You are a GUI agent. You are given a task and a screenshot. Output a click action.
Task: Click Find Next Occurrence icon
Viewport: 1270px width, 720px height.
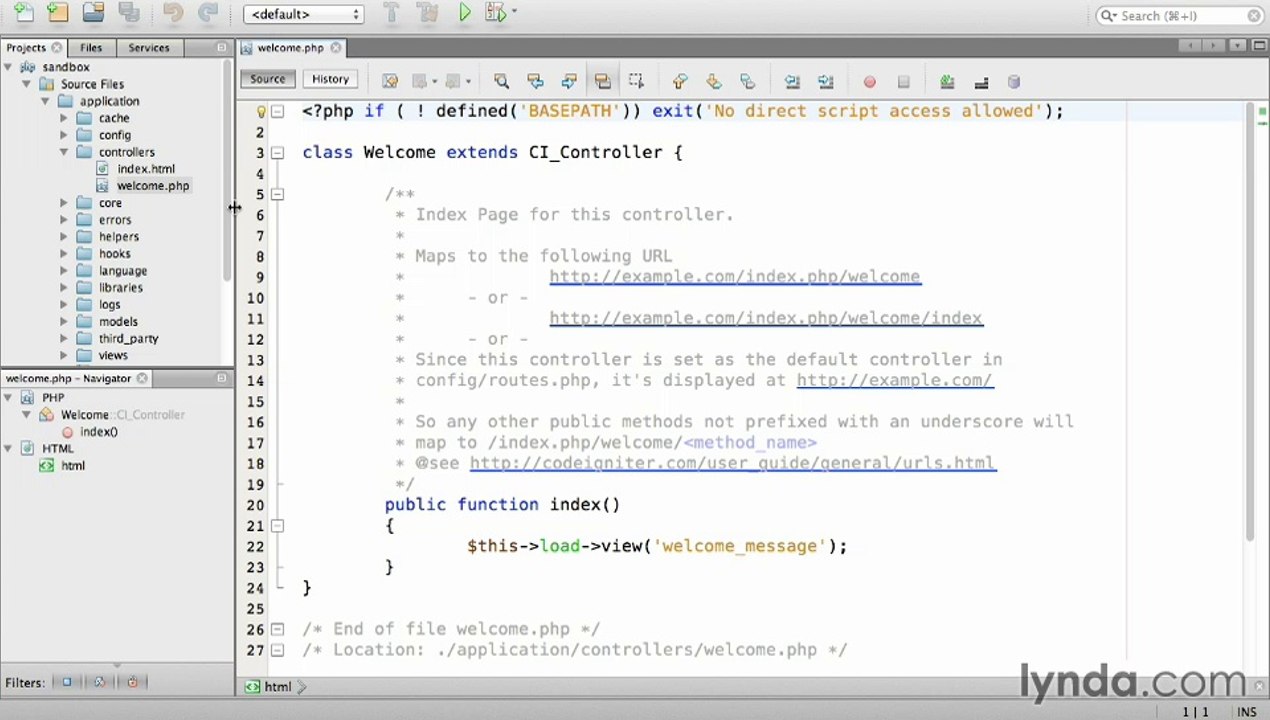569,81
